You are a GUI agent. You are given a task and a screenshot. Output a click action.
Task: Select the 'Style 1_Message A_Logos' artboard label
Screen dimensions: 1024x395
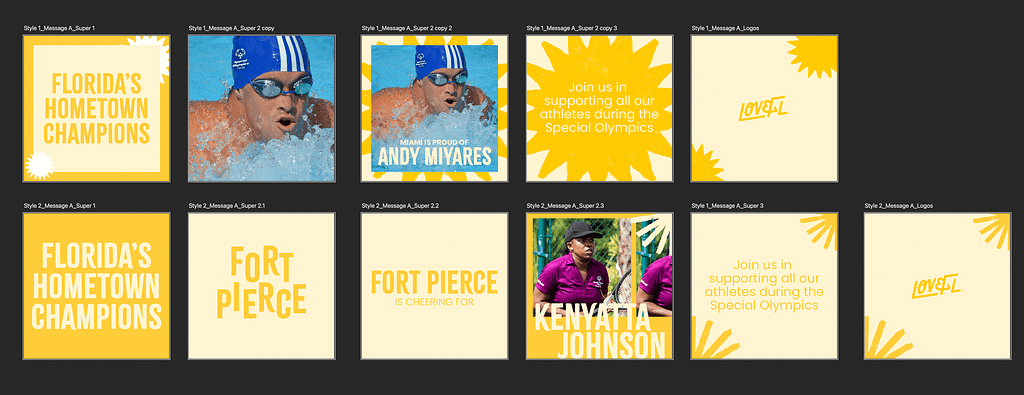[725, 28]
